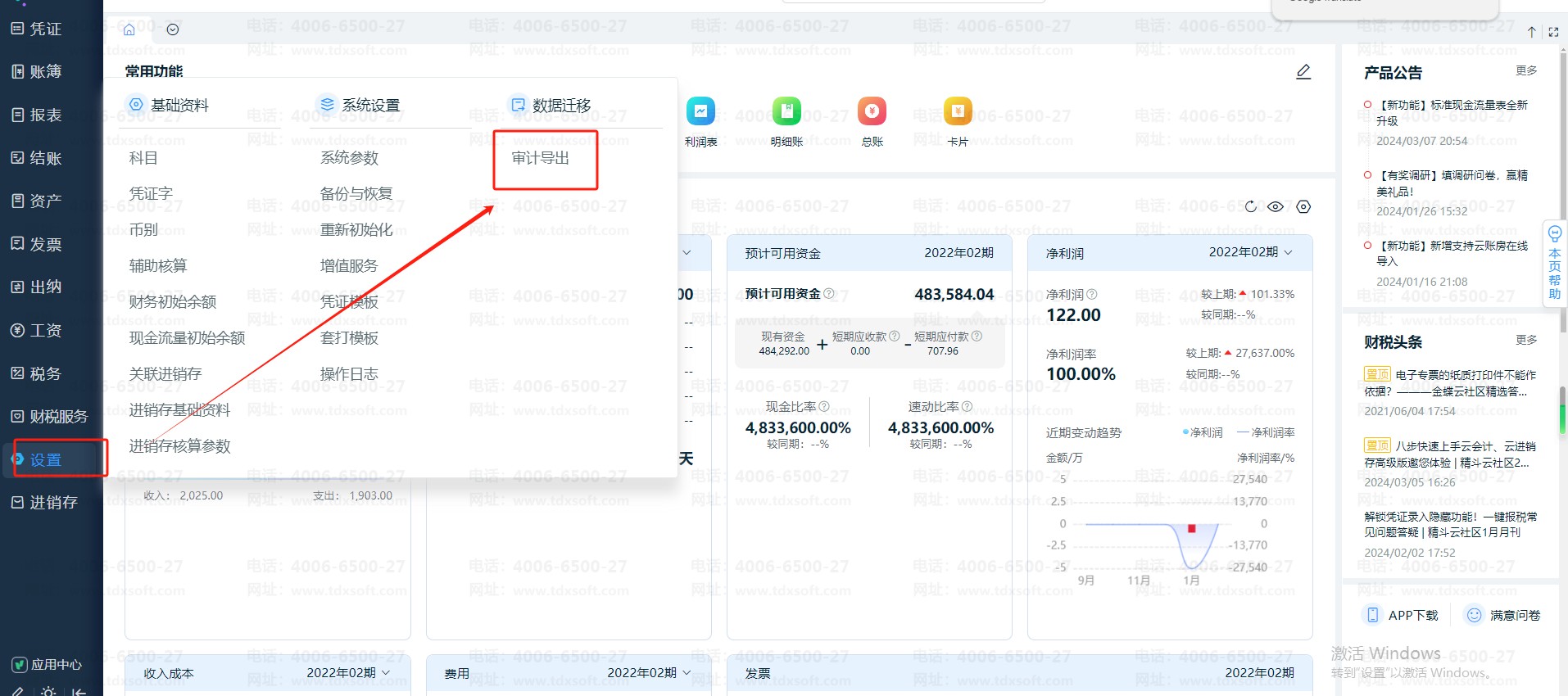This screenshot has width=1568, height=696.
Task: Click the refresh icon above 净利润 card
Action: pos(1250,206)
